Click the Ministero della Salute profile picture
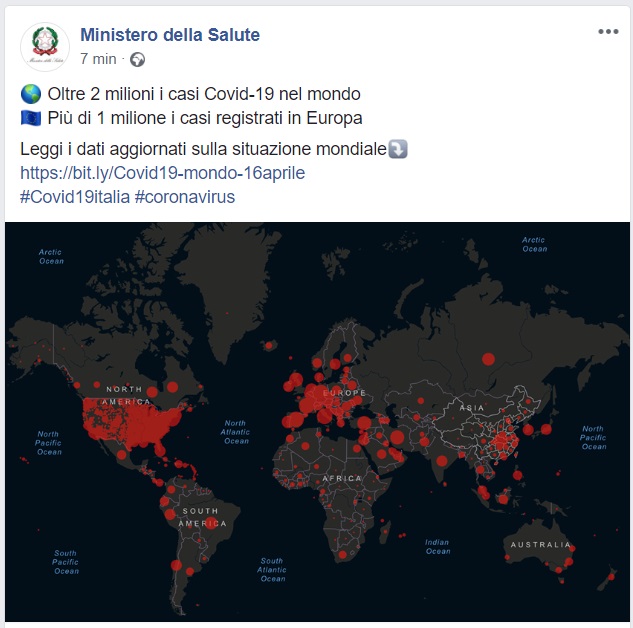 pos(45,47)
